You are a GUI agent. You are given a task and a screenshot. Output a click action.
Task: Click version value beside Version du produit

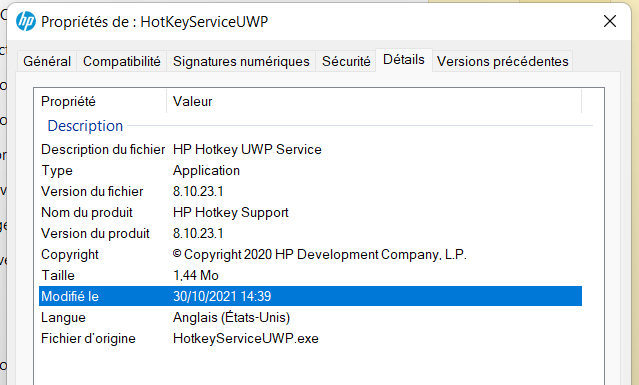pos(198,233)
